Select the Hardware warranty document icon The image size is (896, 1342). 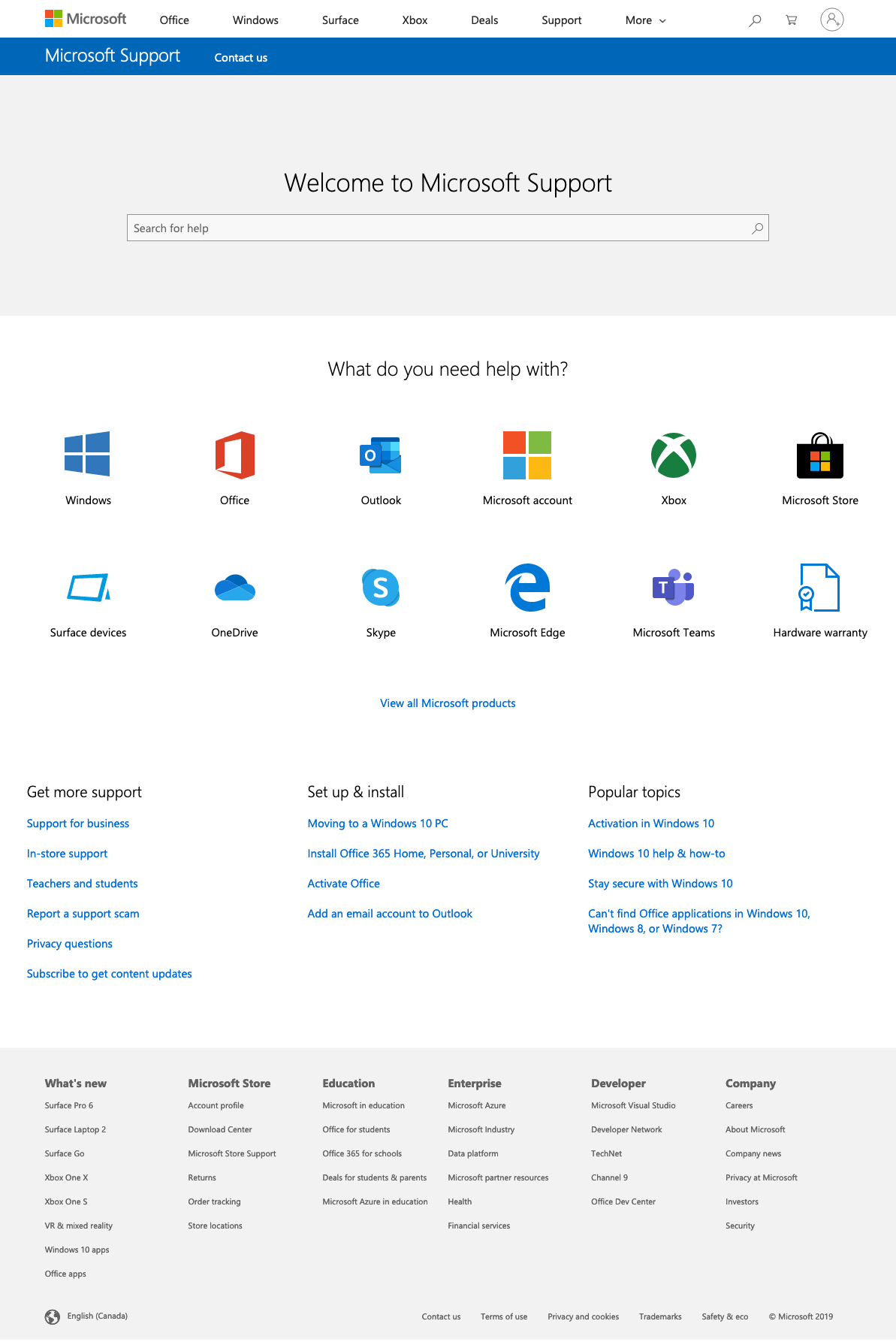[819, 588]
